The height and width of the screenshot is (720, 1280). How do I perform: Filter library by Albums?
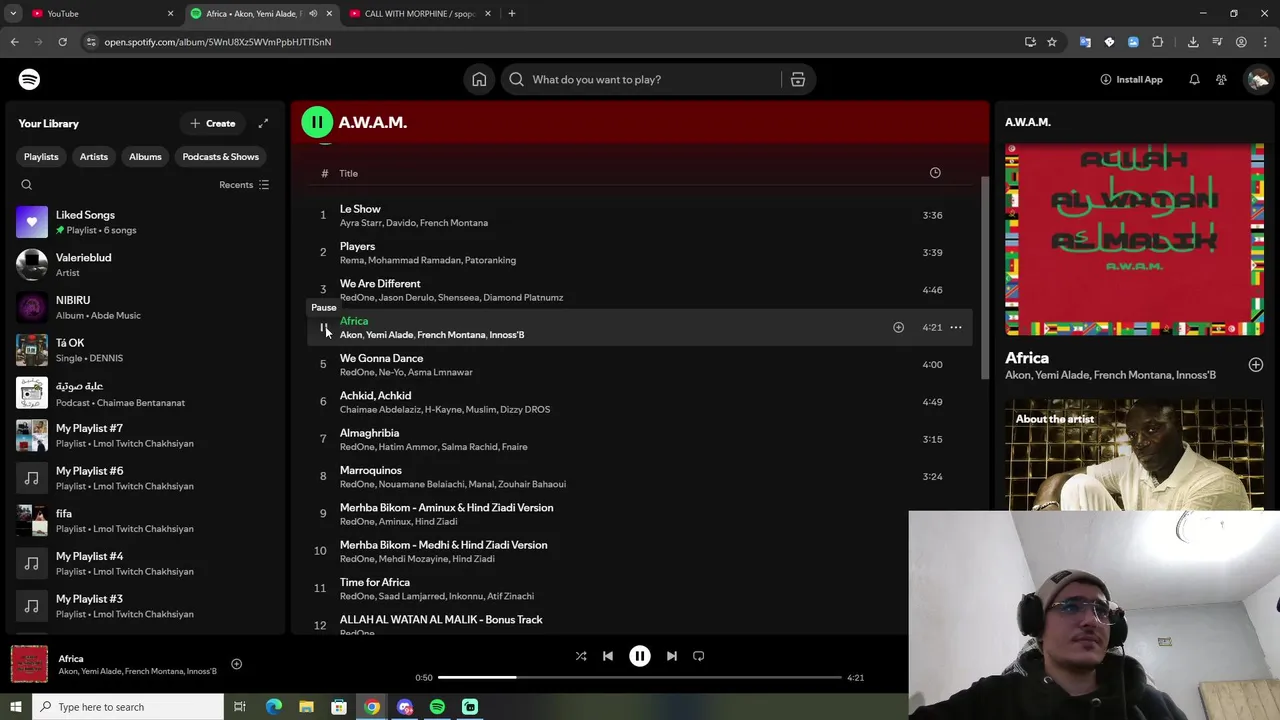pos(145,157)
